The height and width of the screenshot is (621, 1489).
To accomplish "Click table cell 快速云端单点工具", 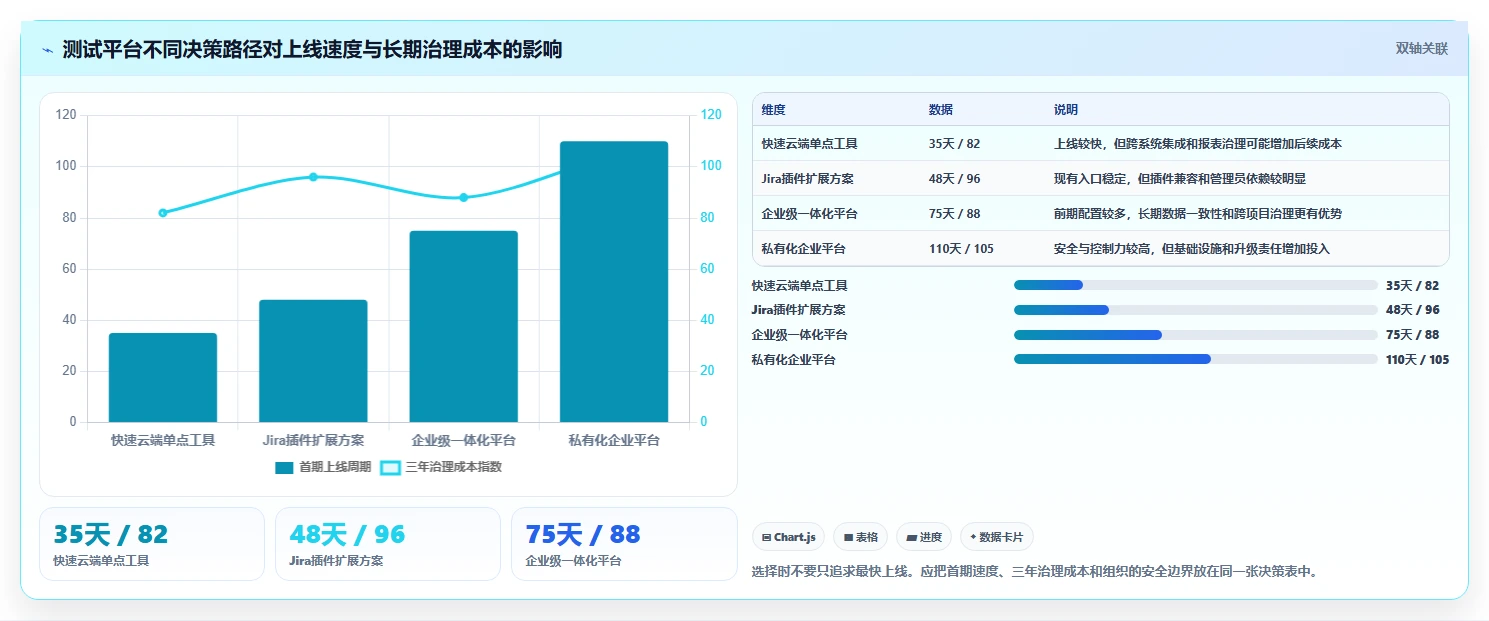I will (809, 144).
